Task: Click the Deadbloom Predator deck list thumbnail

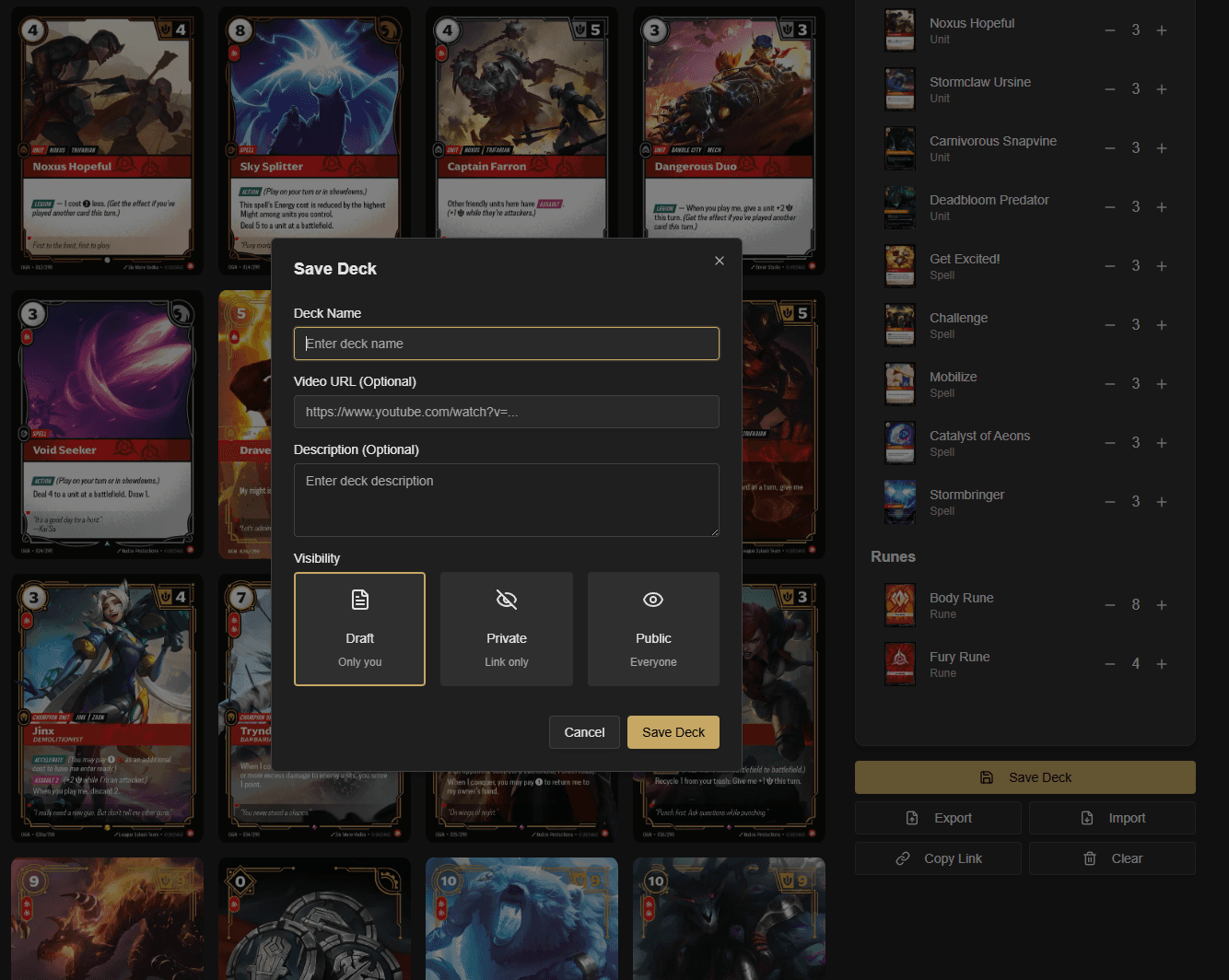Action: point(900,207)
